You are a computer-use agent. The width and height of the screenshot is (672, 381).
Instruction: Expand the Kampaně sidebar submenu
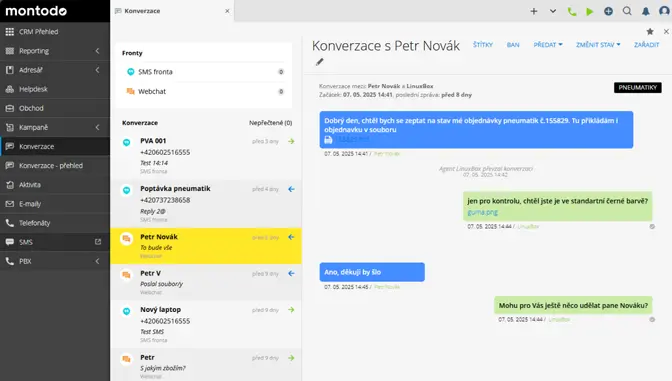[x=97, y=127]
